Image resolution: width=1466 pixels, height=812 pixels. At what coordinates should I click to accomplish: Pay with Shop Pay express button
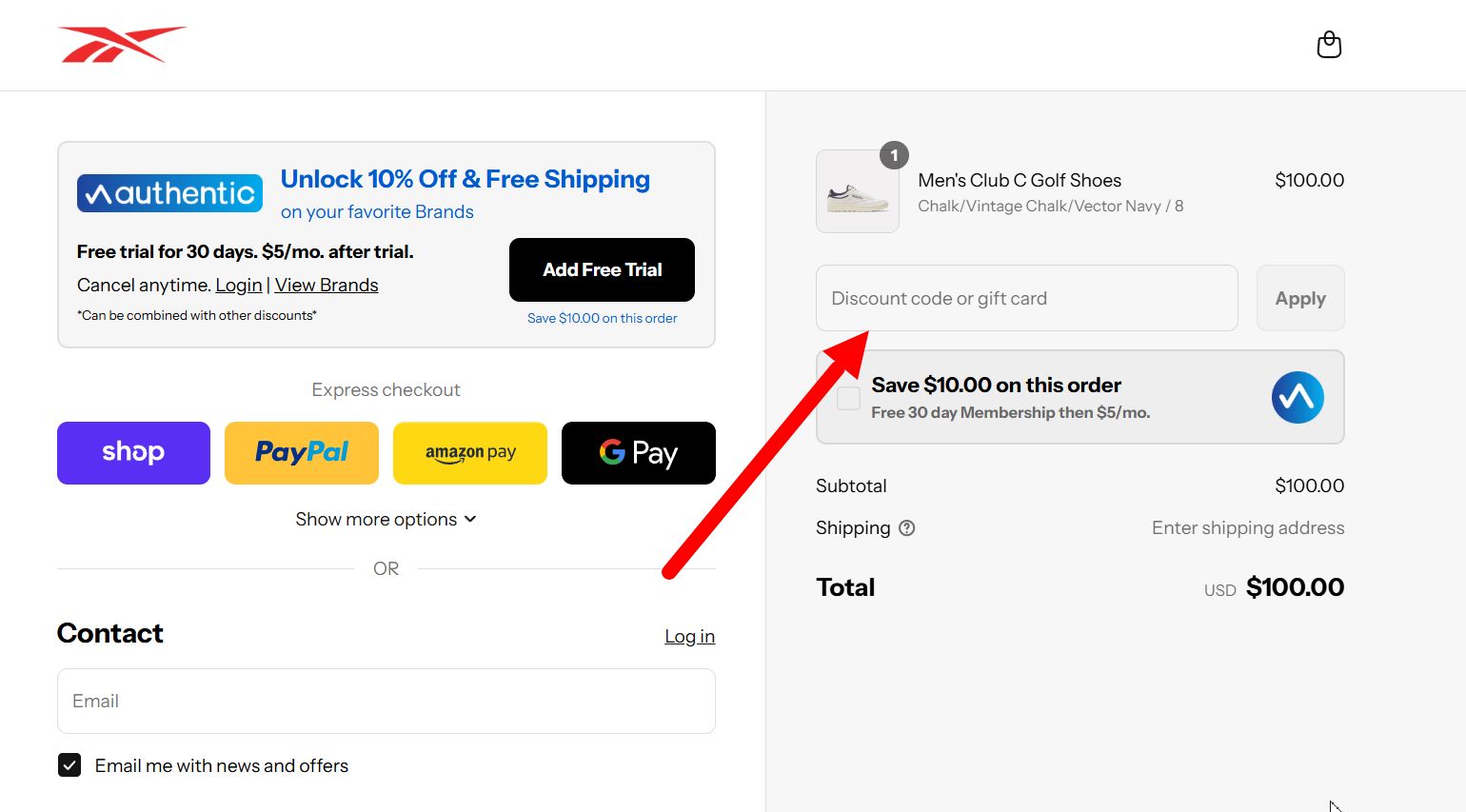coord(133,453)
